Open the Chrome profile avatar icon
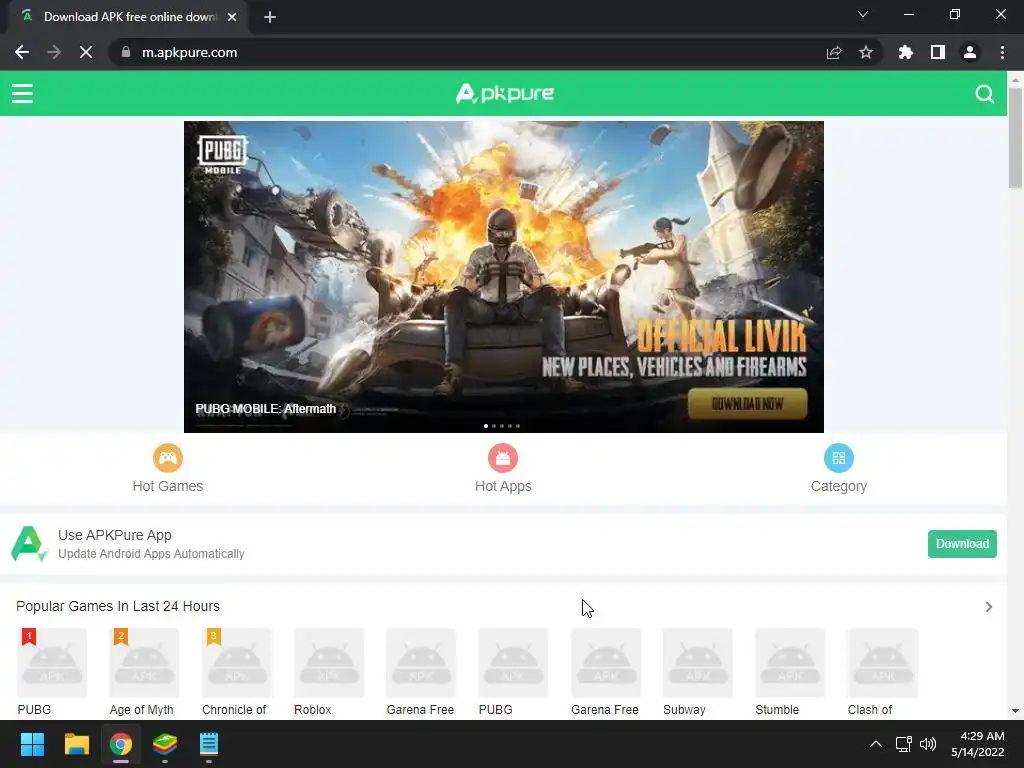 pos(970,52)
